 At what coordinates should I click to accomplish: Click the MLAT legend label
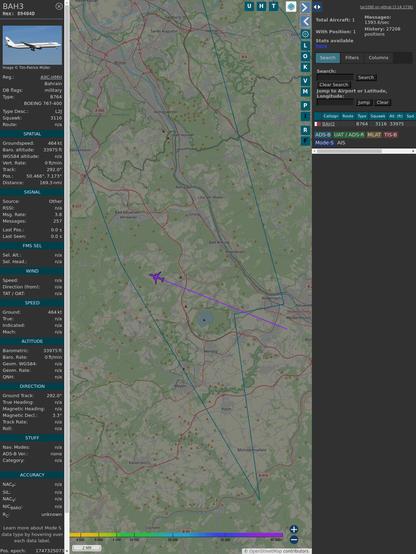[x=374, y=135]
